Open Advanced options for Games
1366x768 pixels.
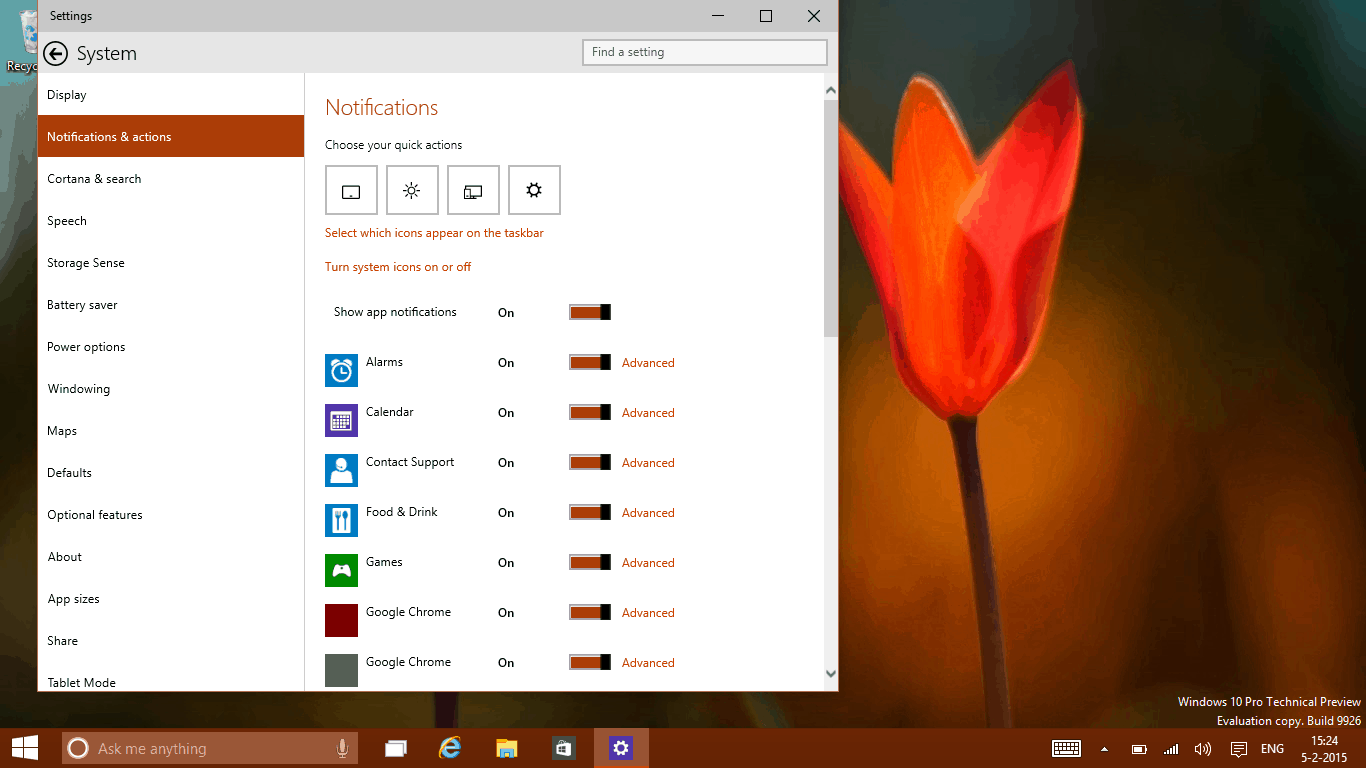tap(648, 563)
